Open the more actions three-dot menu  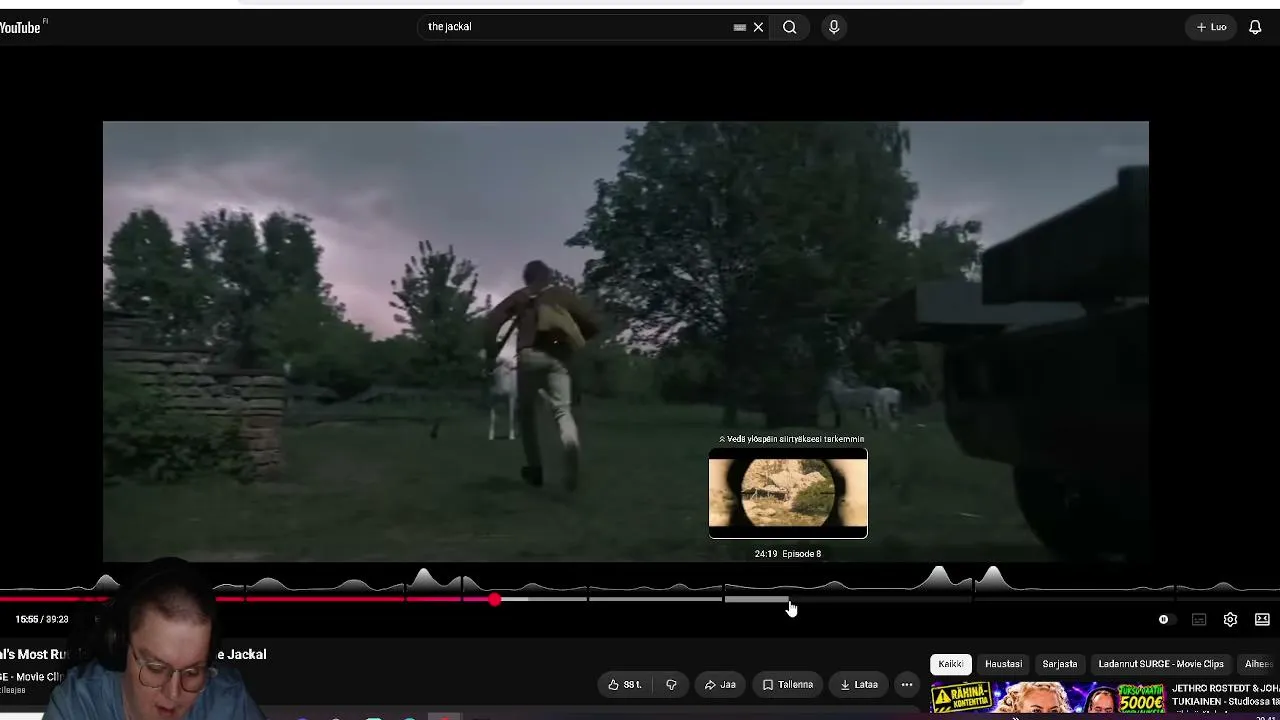coord(907,685)
